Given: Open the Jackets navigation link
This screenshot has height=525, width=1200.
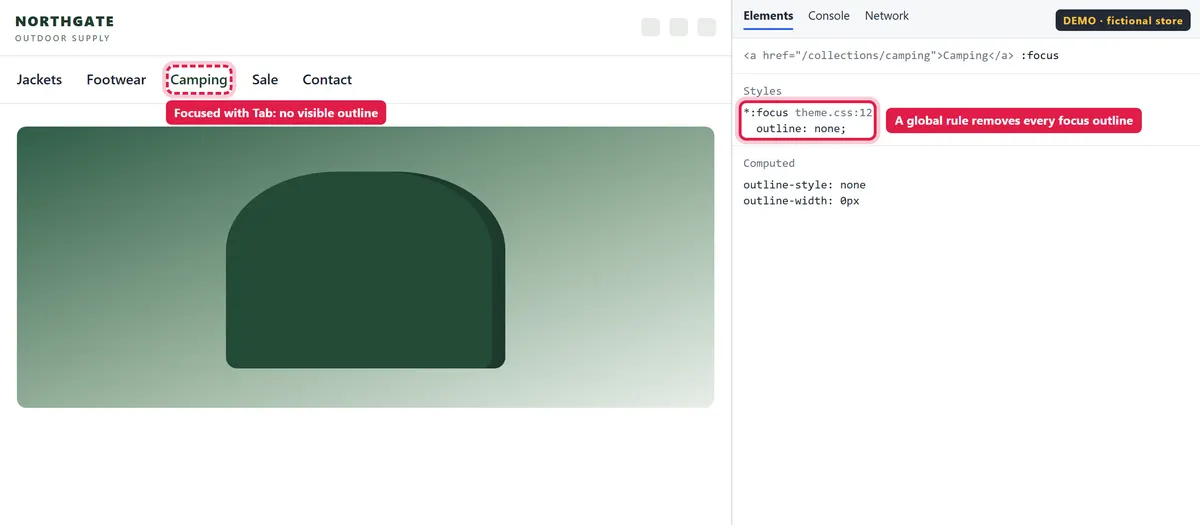Looking at the screenshot, I should pyautogui.click(x=39, y=80).
